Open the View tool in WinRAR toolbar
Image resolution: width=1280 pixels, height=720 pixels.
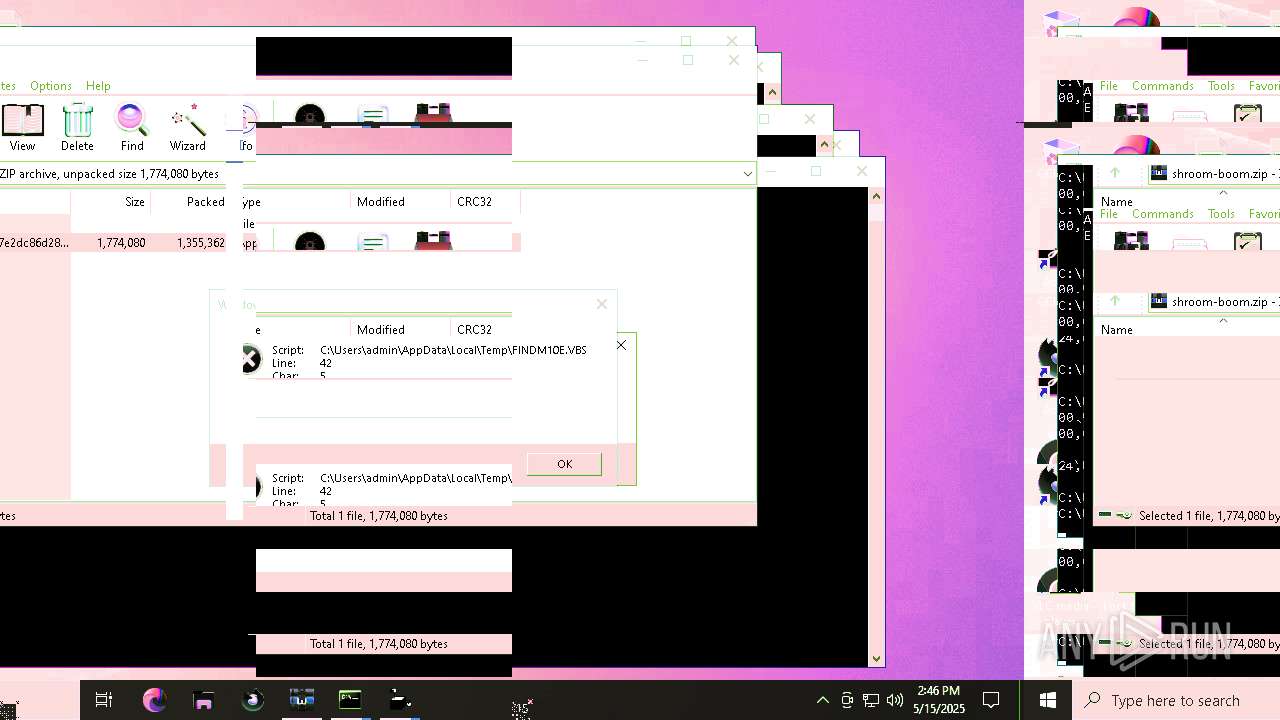pyautogui.click(x=22, y=127)
